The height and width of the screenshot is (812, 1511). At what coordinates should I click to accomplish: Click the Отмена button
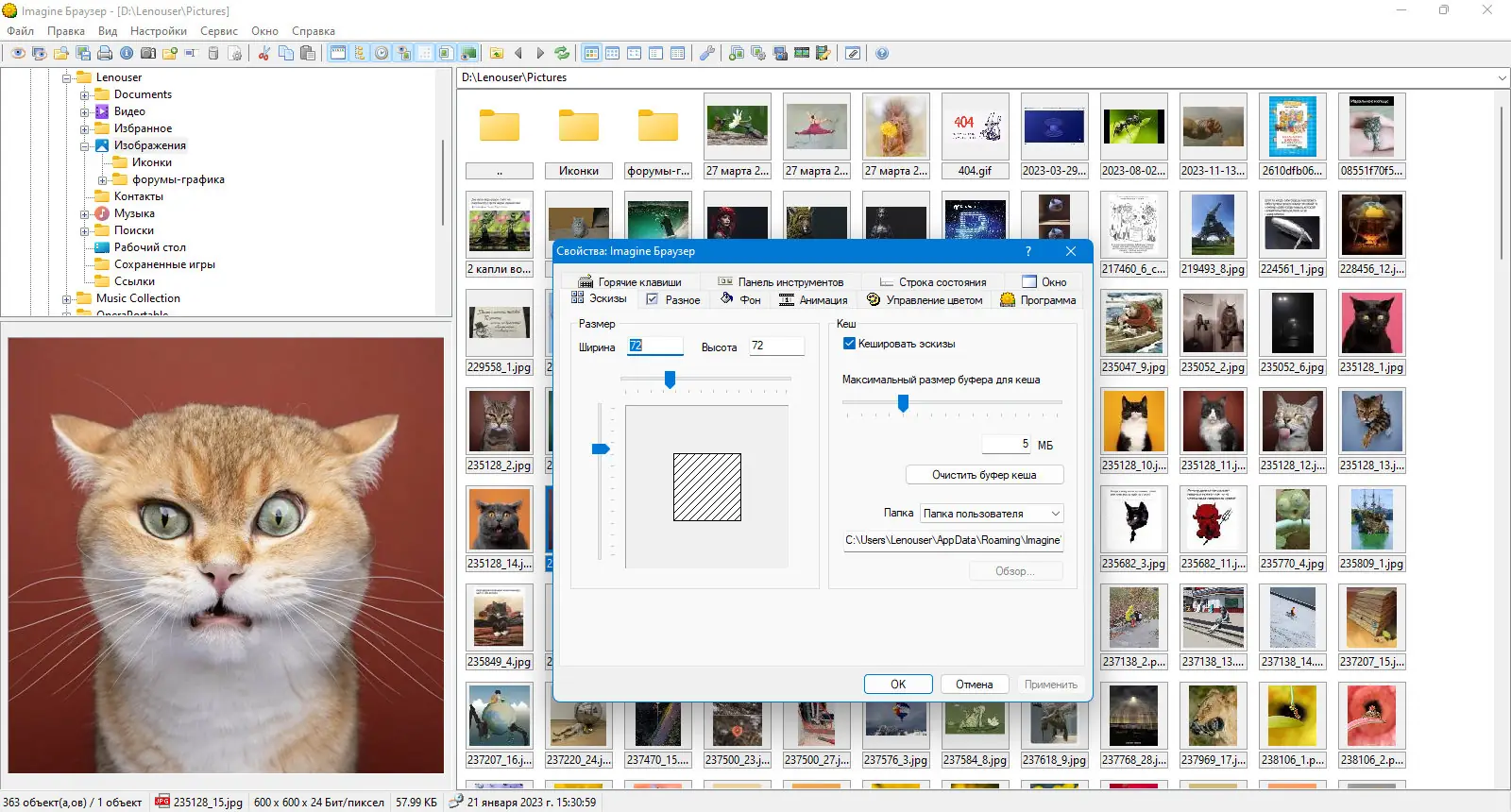click(x=975, y=685)
